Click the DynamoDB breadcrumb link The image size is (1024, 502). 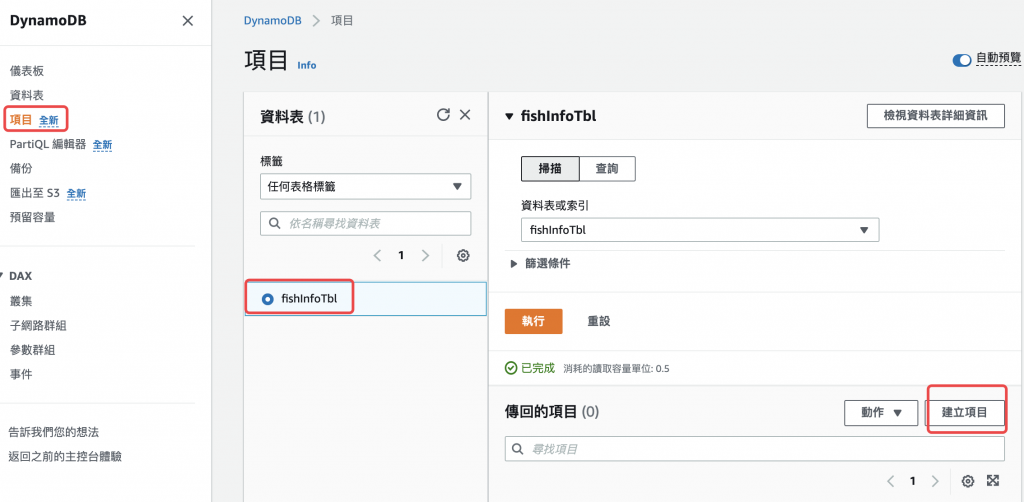click(272, 20)
